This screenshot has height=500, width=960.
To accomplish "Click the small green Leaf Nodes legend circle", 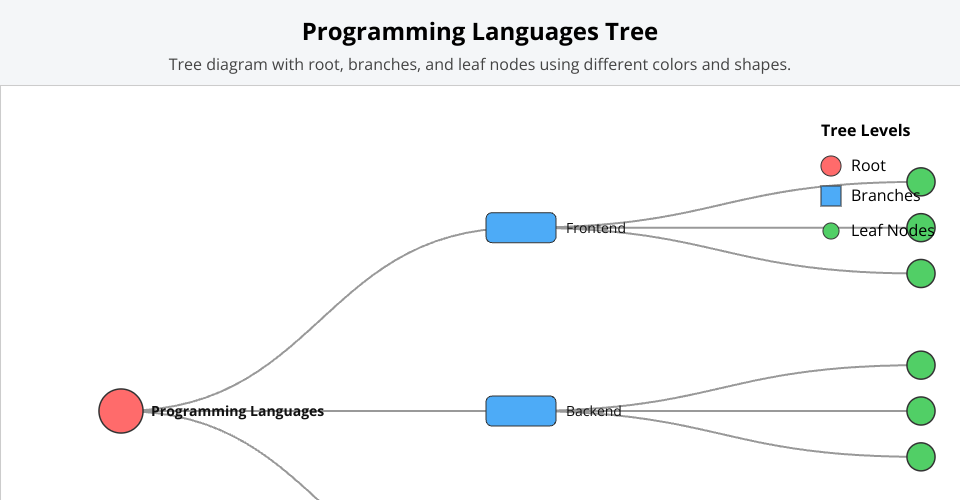I will coord(831,231).
